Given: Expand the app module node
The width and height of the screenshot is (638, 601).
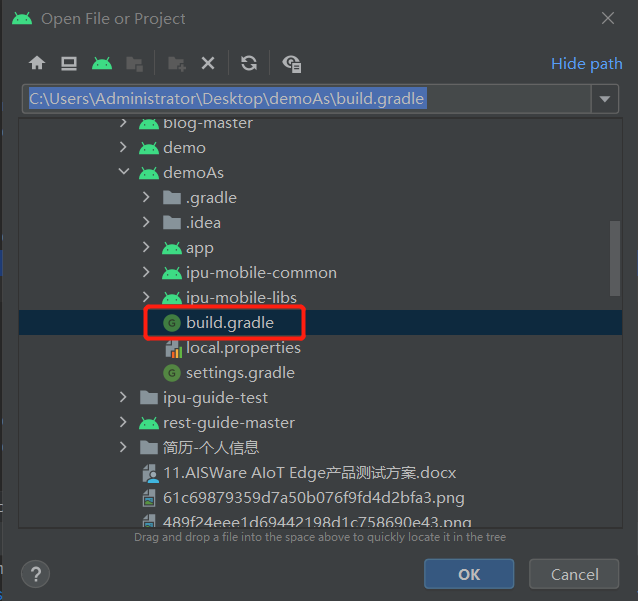Looking at the screenshot, I should point(147,248).
